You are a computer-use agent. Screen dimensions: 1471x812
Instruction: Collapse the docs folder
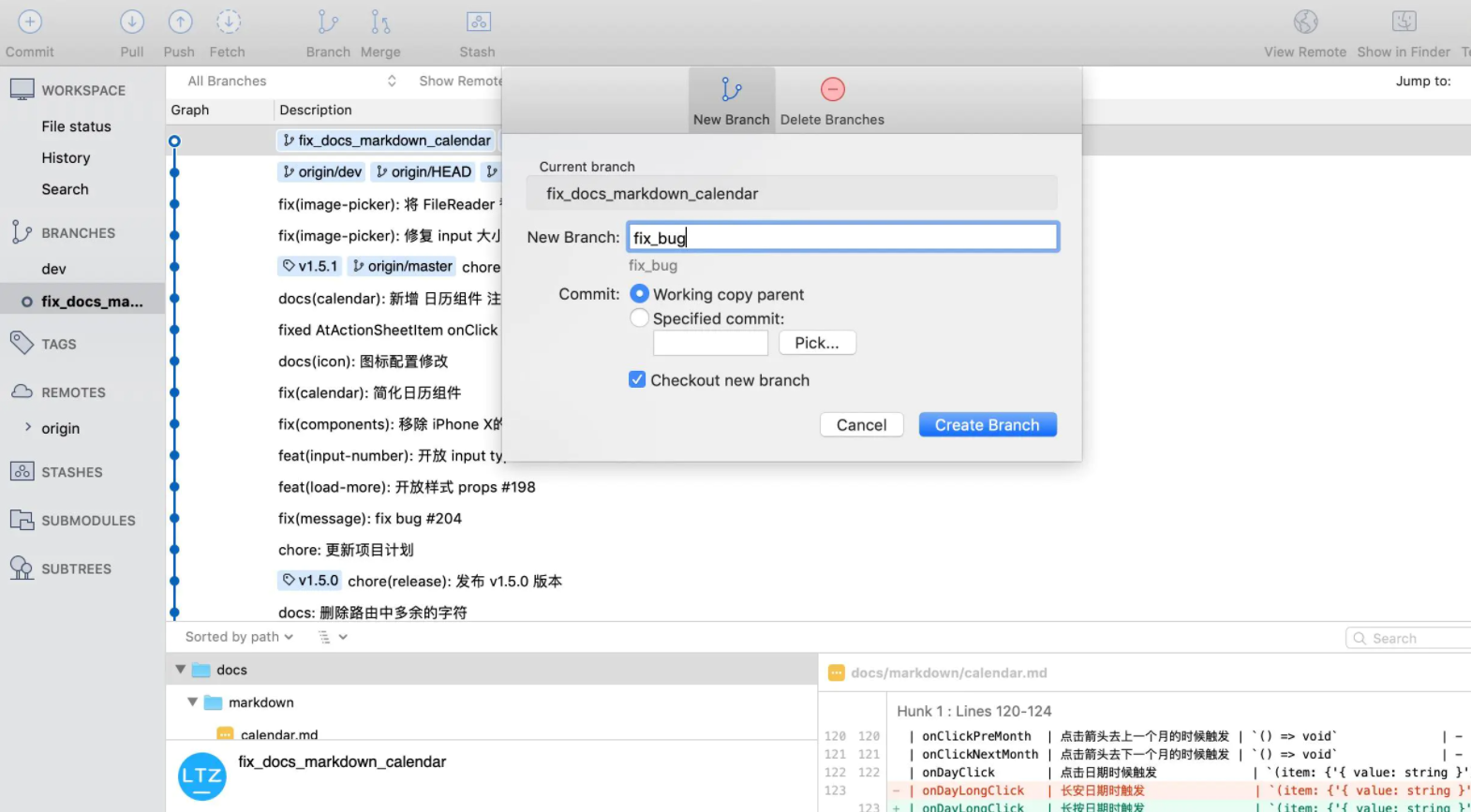180,670
